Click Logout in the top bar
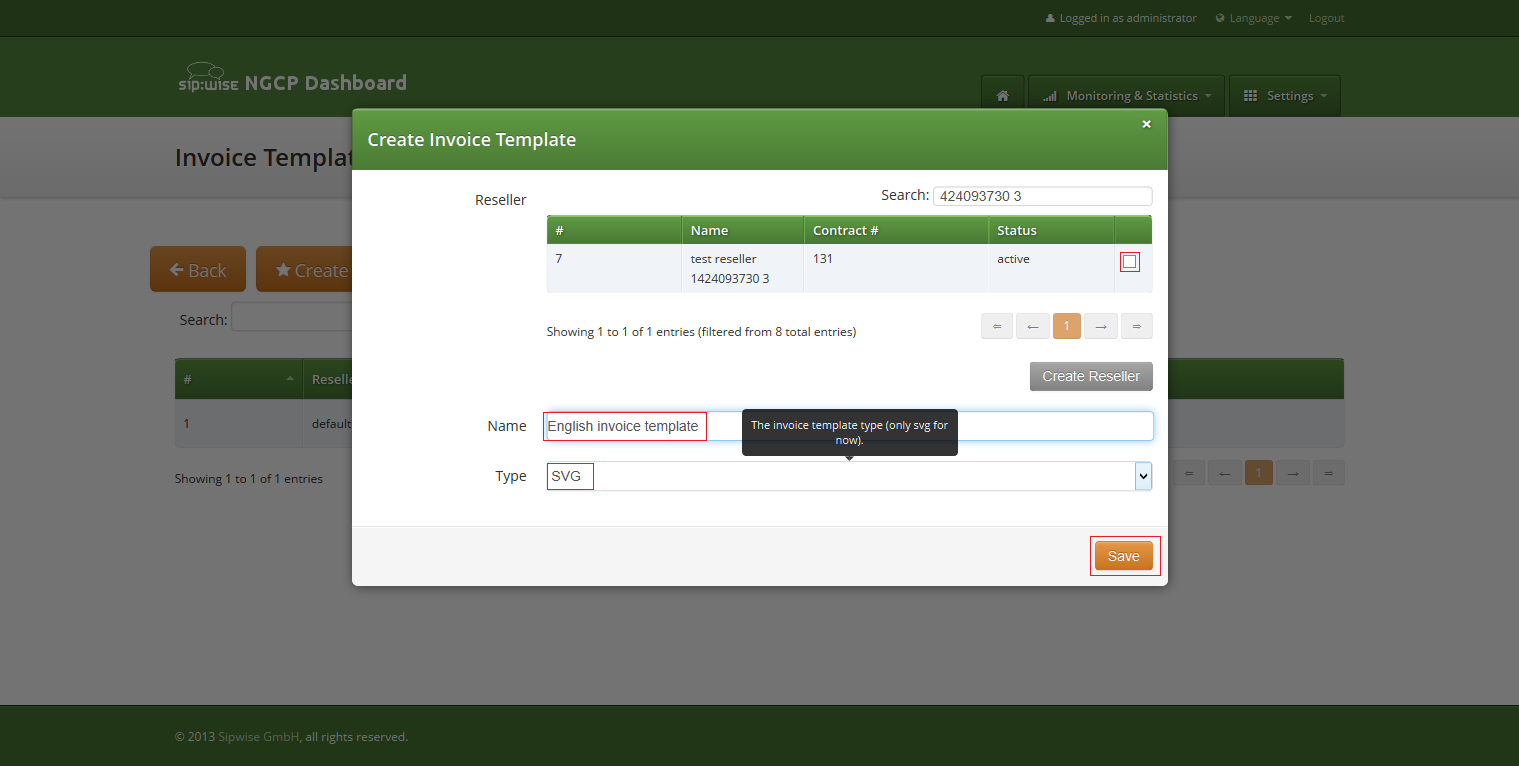 click(1326, 17)
